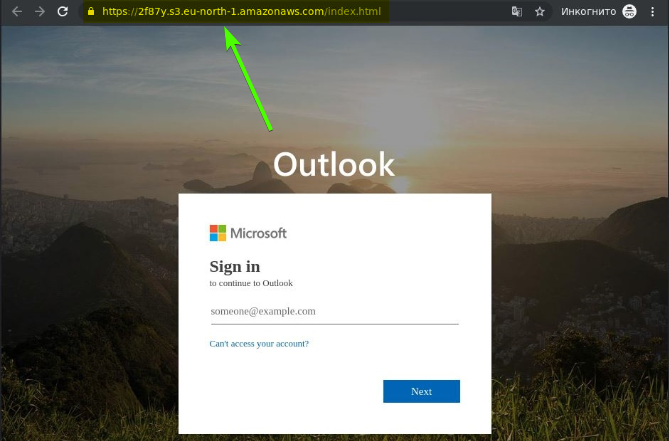The width and height of the screenshot is (669, 441).
Task: Click the empty address bar space beside the URL
Action: (x=444, y=12)
